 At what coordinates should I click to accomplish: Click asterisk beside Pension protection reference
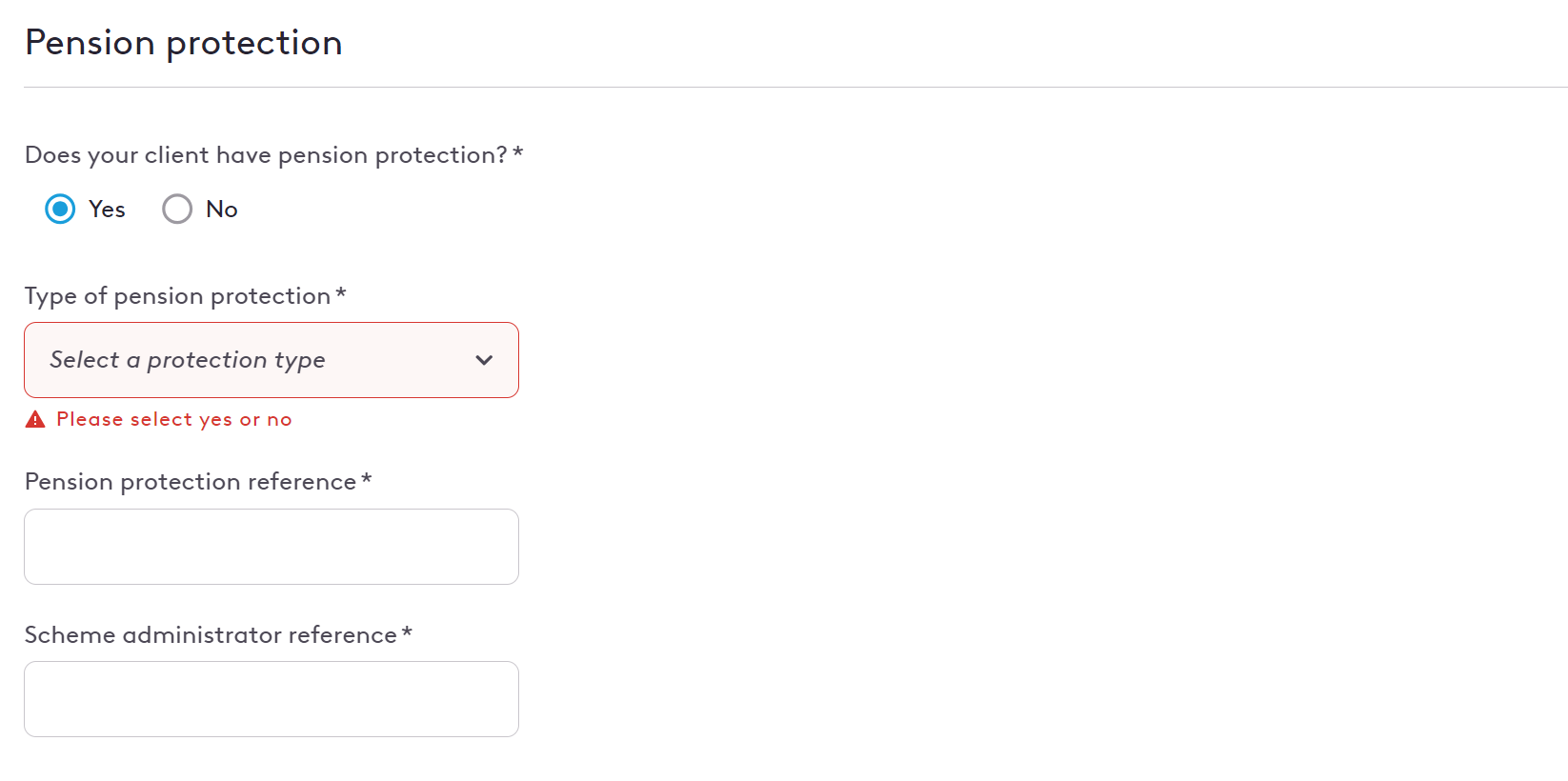pos(367,479)
